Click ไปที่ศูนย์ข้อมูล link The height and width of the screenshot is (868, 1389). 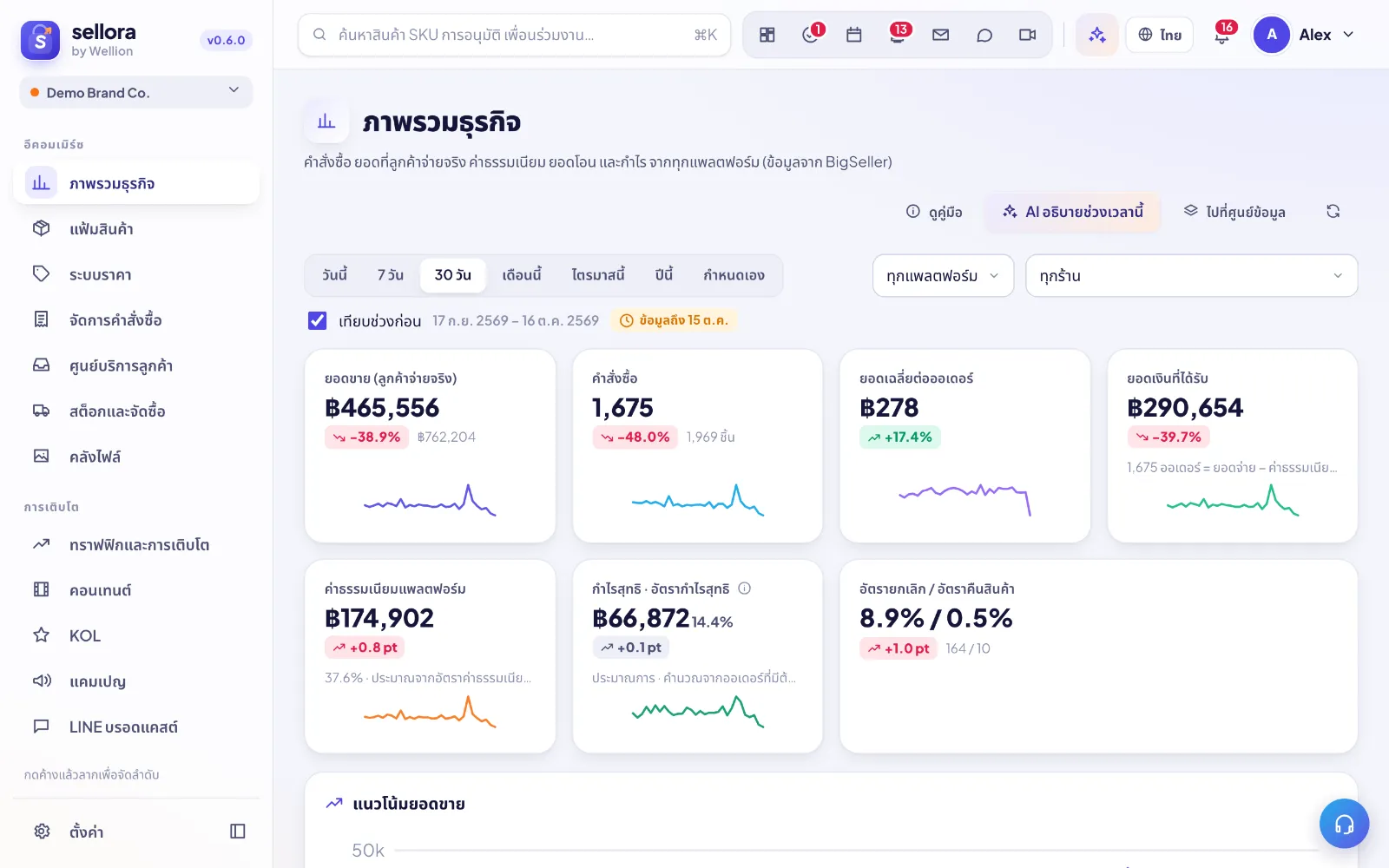pyautogui.click(x=1234, y=212)
